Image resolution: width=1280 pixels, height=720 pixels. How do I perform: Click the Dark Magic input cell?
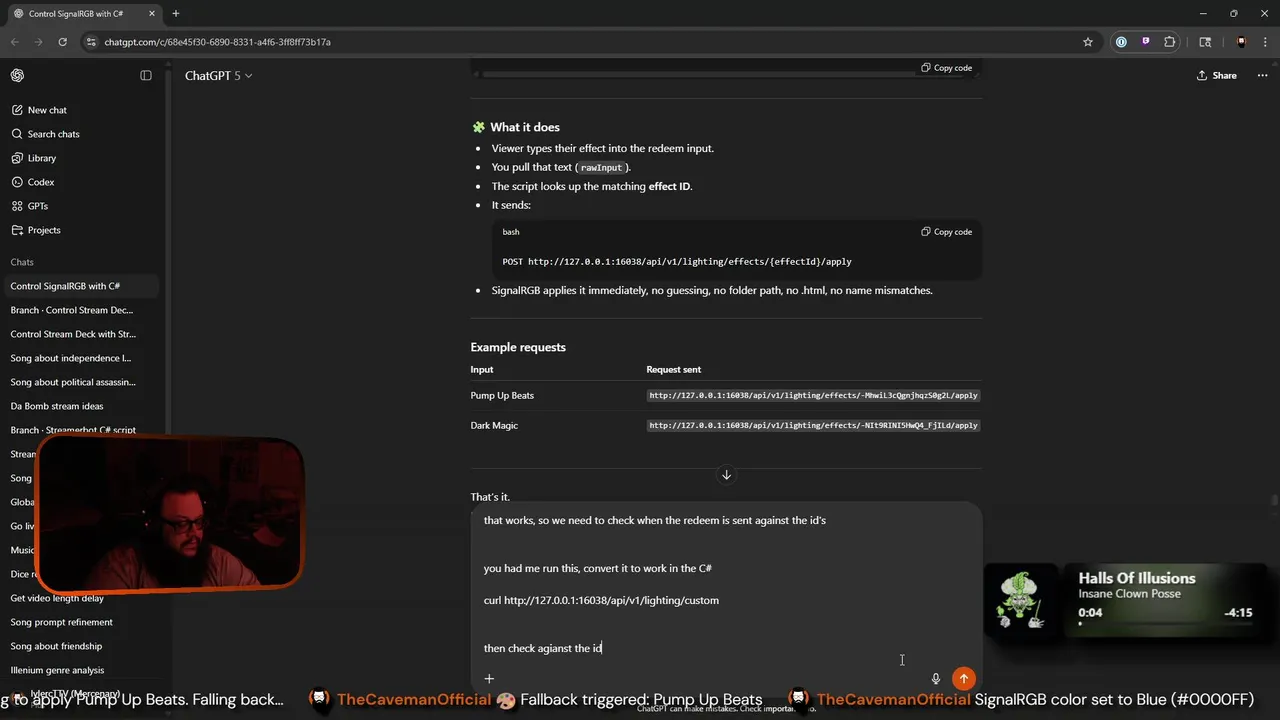[494, 426]
